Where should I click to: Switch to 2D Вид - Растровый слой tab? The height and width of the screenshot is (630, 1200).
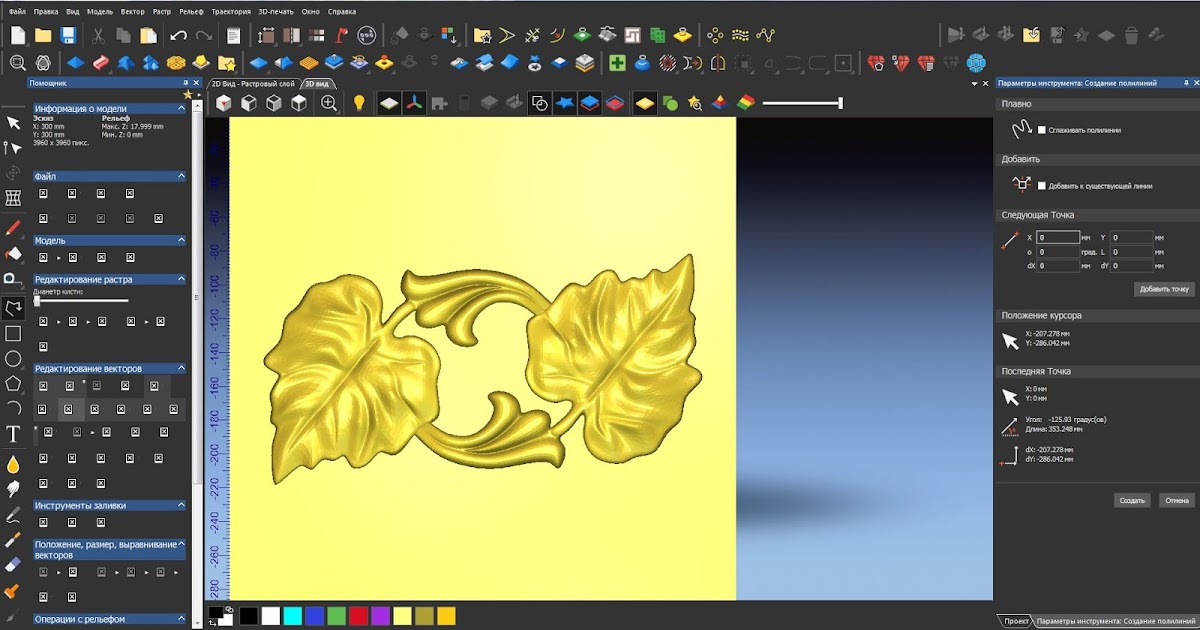[x=254, y=84]
